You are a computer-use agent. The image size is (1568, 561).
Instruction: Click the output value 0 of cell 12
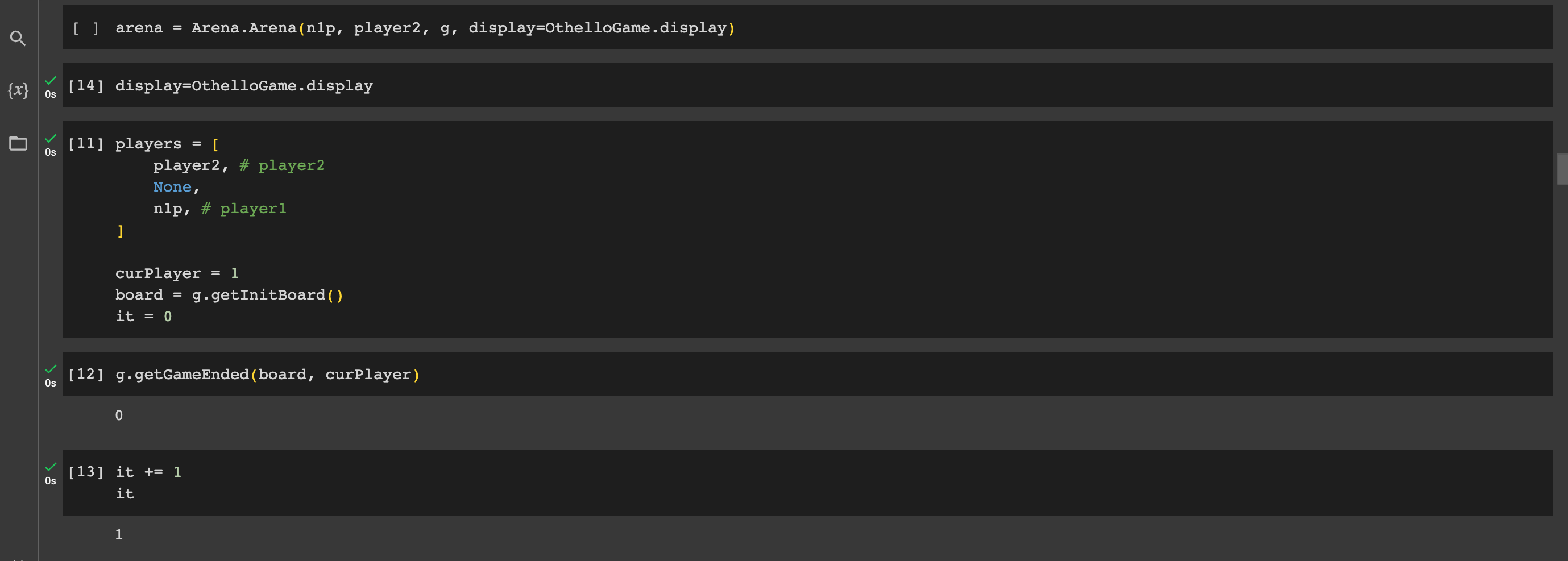[119, 415]
